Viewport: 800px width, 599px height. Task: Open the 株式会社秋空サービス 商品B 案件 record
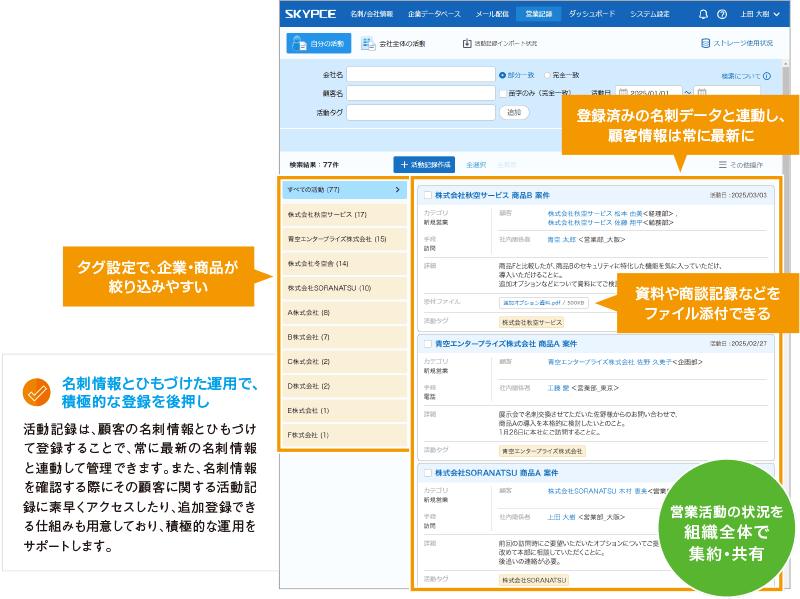pyautogui.click(x=492, y=195)
